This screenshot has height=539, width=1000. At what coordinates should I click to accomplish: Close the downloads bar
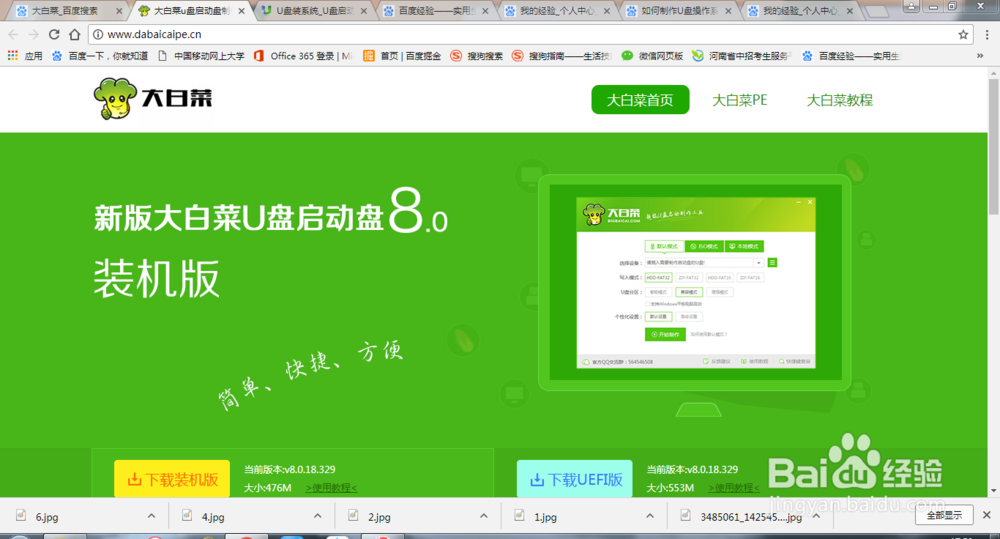(x=987, y=515)
